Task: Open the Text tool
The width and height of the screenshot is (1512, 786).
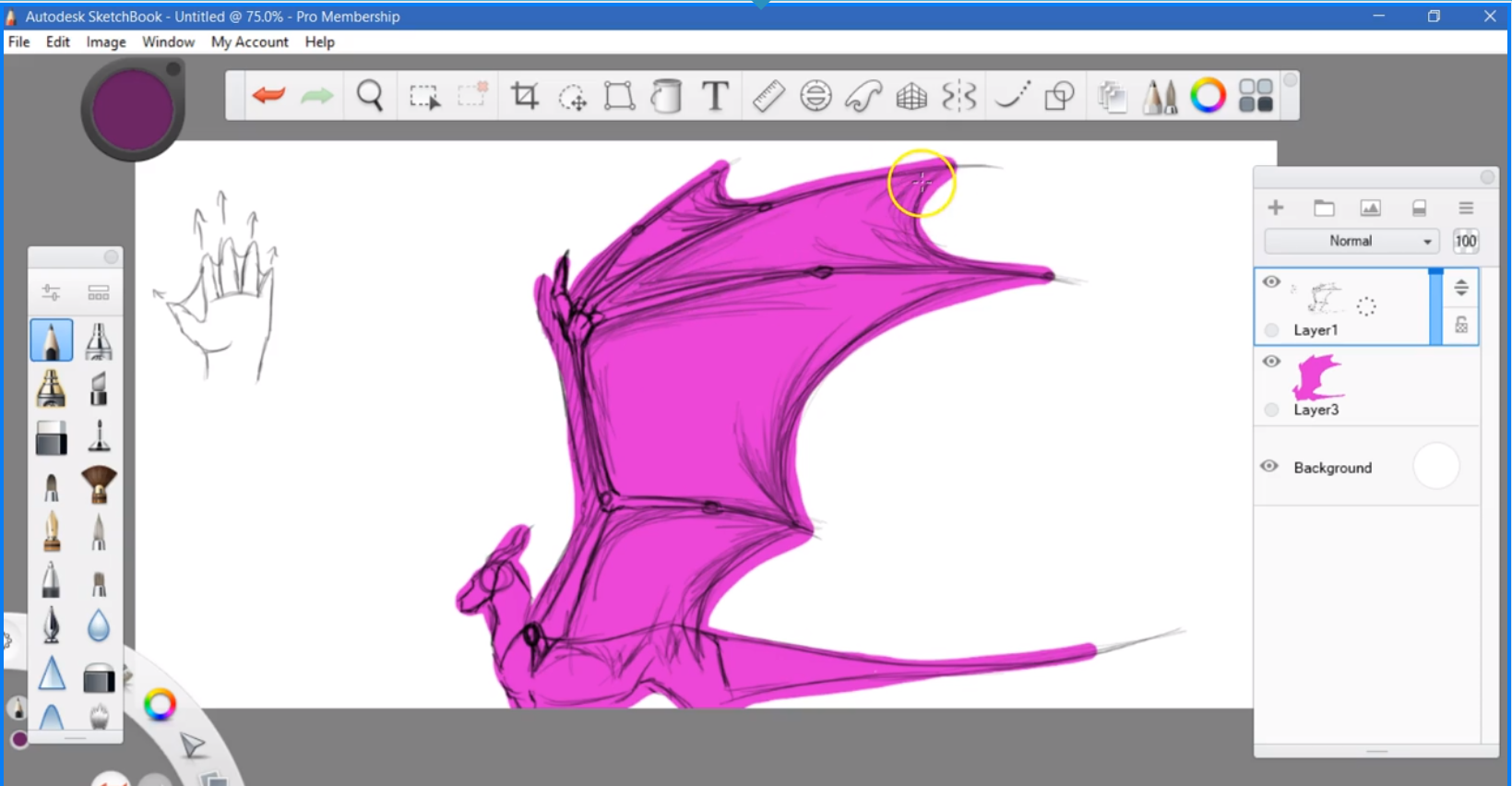Action: click(x=715, y=96)
